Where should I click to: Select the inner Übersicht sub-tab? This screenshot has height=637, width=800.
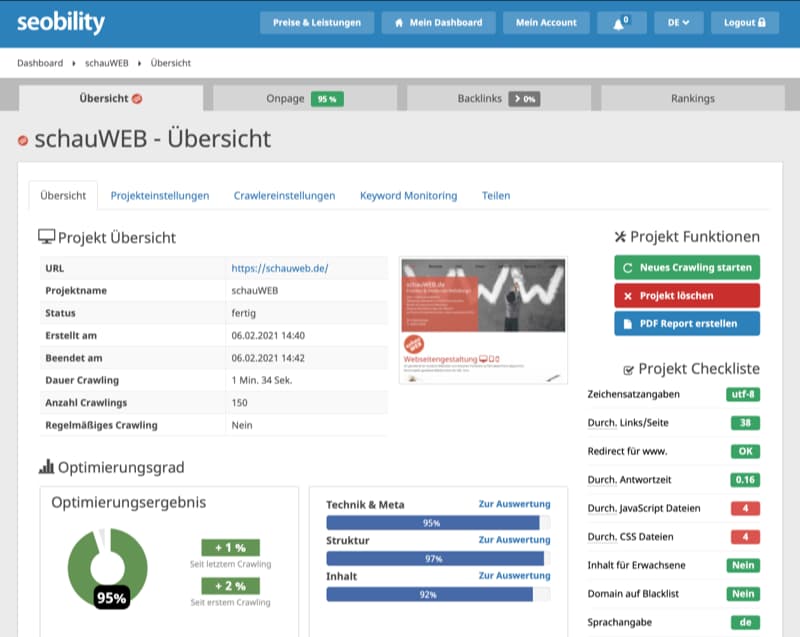pos(63,195)
